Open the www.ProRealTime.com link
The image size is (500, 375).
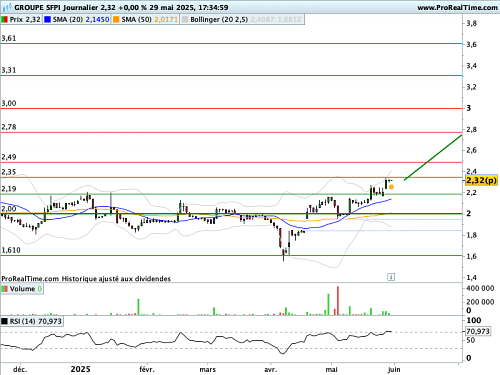click(457, 7)
